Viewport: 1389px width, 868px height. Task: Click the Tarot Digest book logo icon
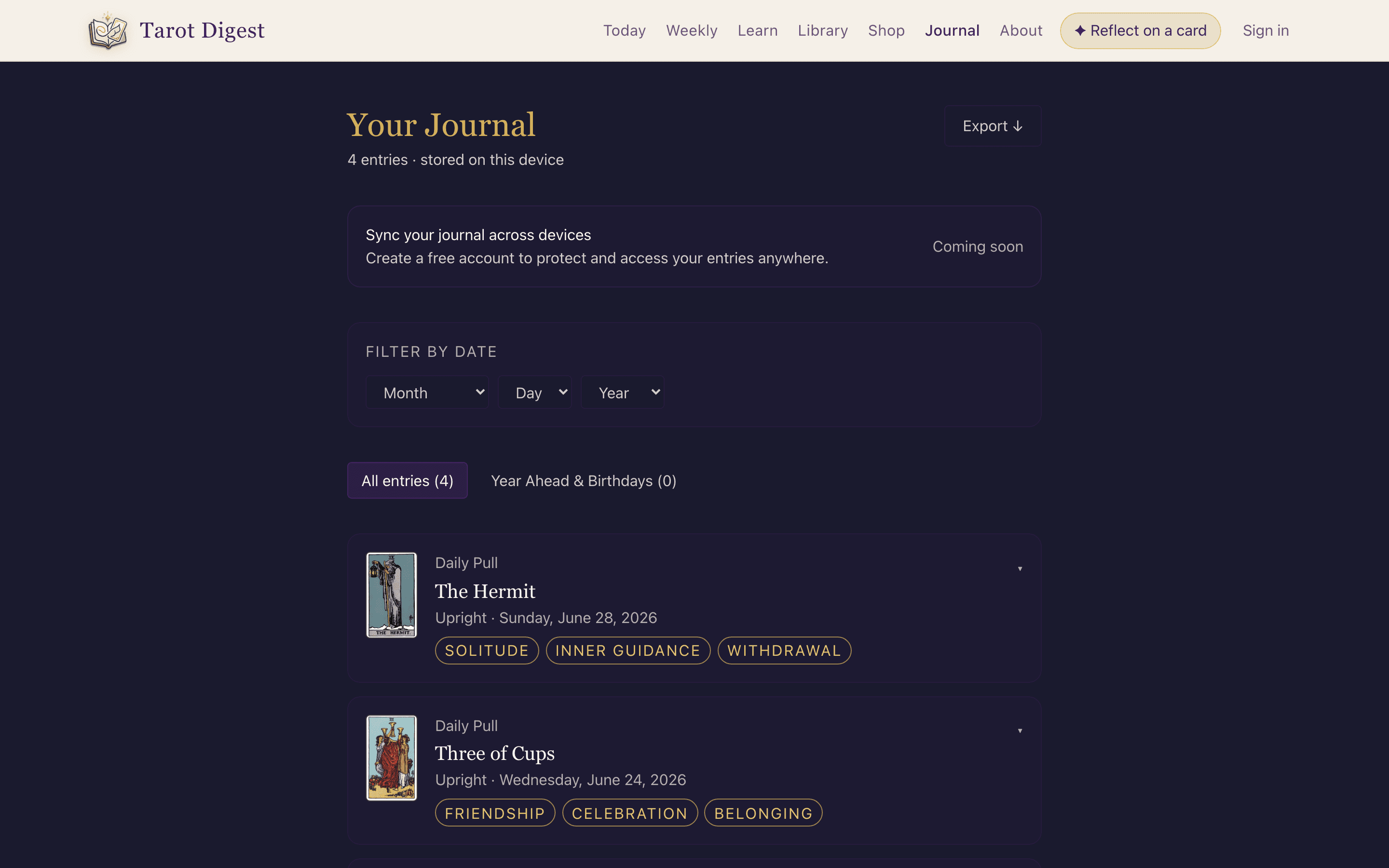(x=108, y=30)
